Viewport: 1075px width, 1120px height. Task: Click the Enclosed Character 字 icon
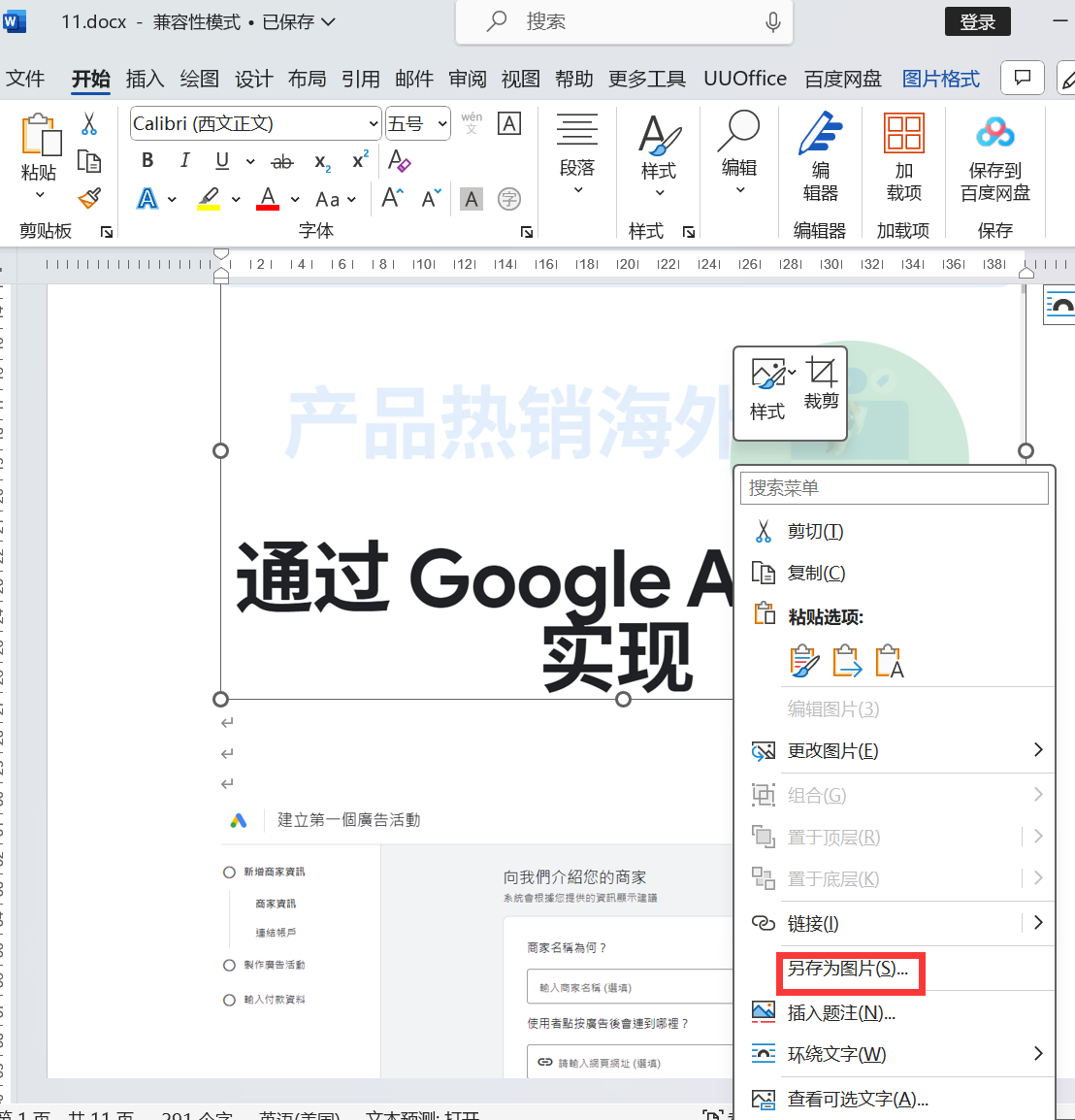pyautogui.click(x=509, y=199)
